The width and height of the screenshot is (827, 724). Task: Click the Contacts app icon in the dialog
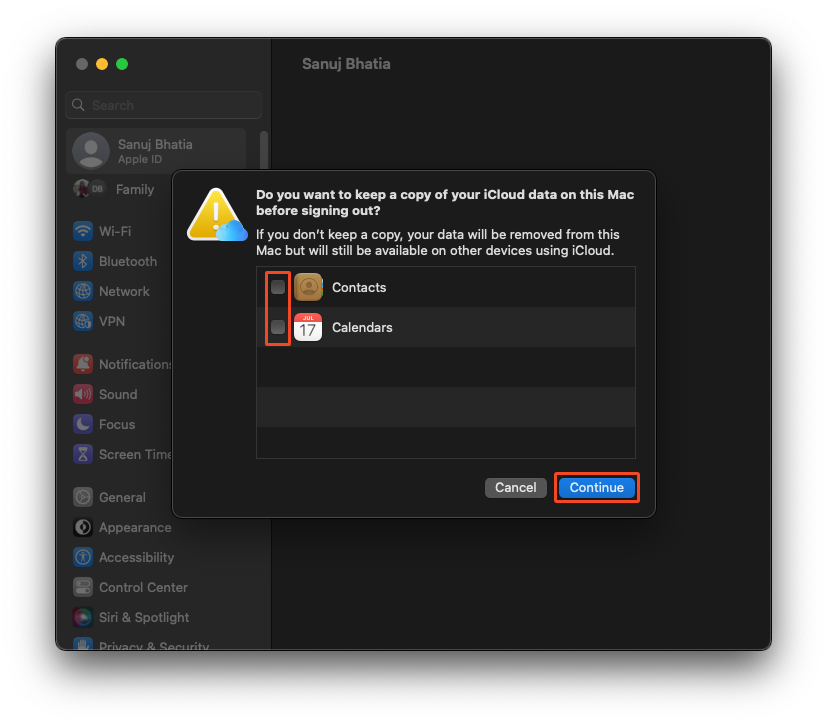[x=308, y=287]
